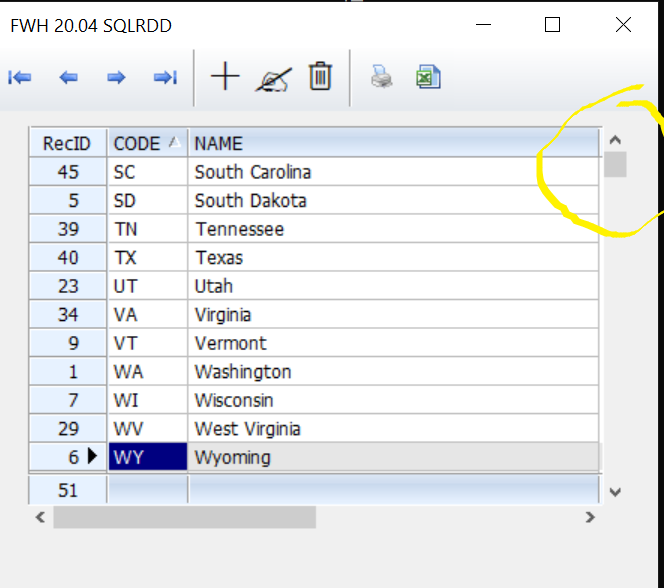The height and width of the screenshot is (588, 664).
Task: Select the Virginia name cell
Action: point(394,314)
